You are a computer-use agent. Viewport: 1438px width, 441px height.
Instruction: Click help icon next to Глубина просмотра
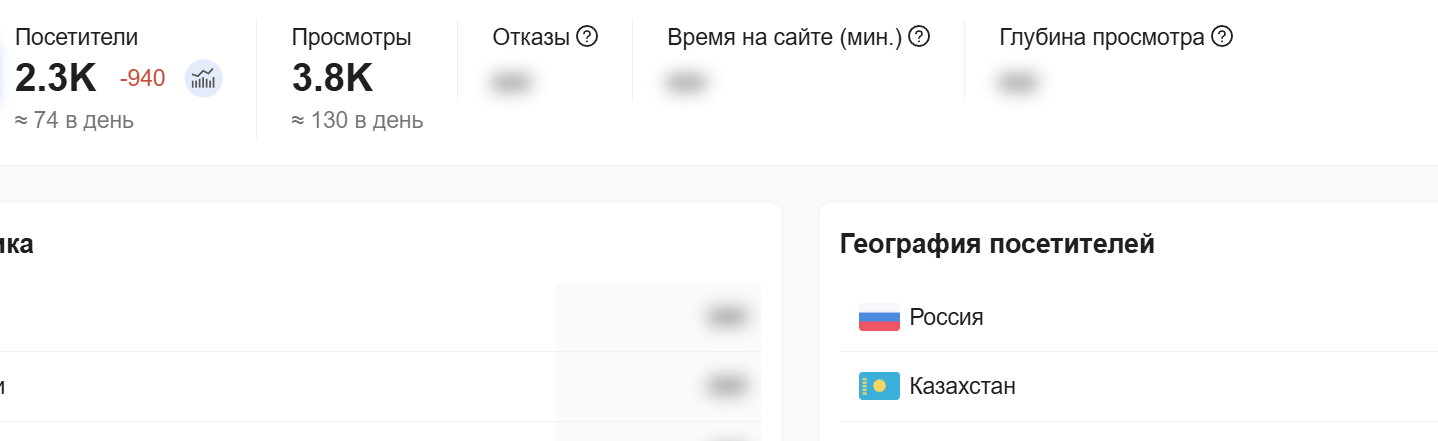(x=1222, y=38)
